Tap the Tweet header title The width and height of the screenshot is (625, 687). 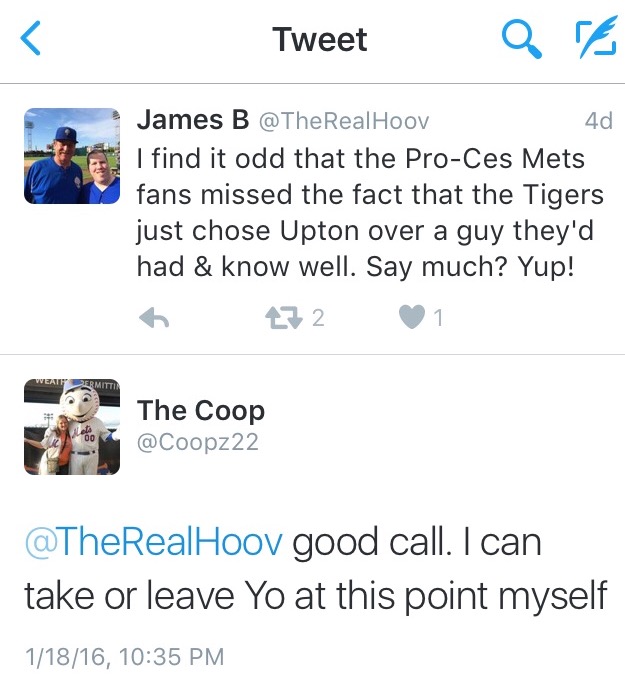point(320,40)
